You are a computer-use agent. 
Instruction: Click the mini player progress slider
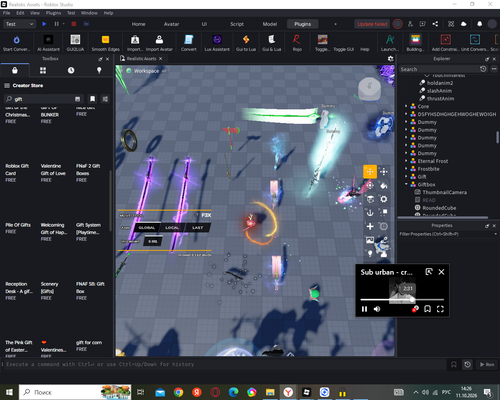[x=402, y=299]
